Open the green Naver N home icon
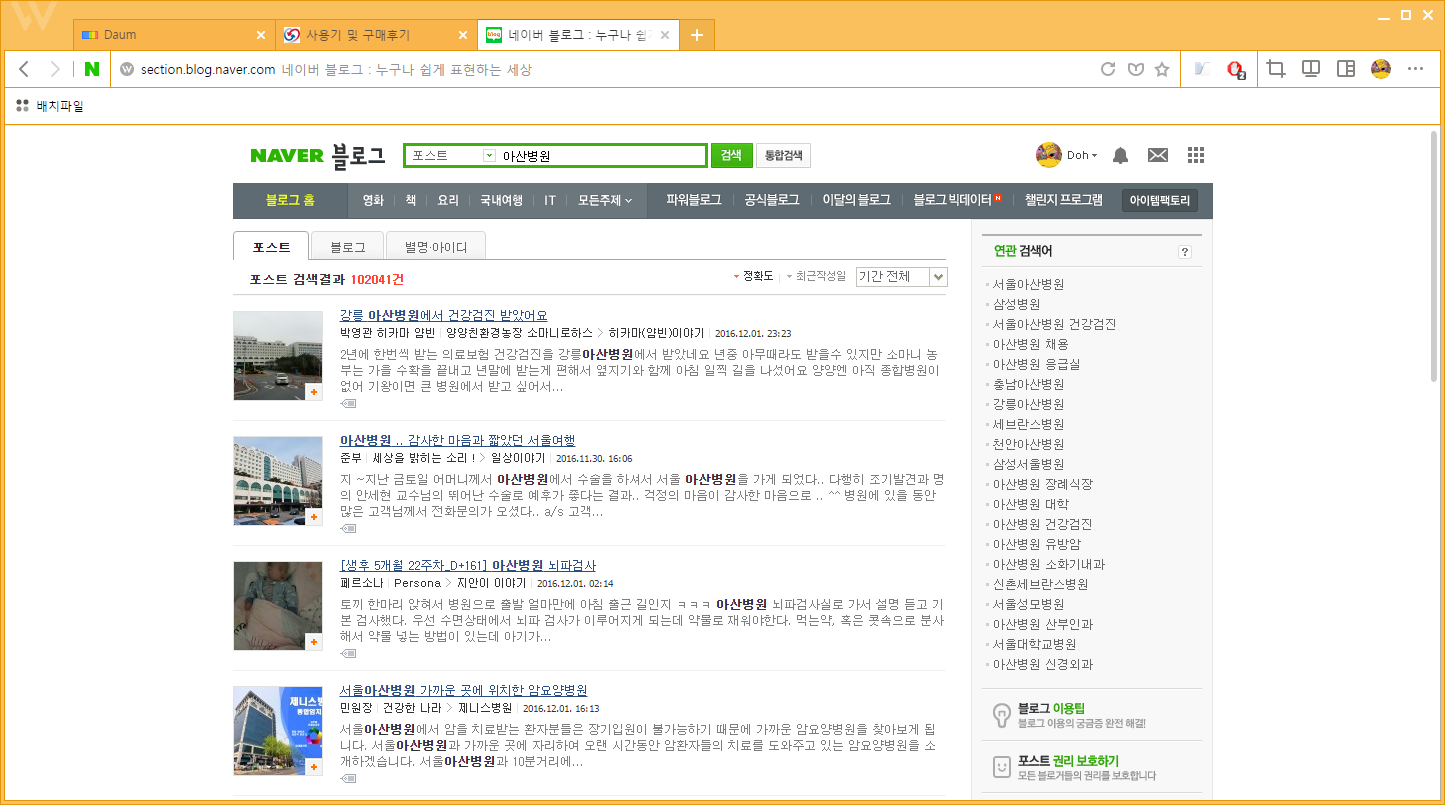1445x805 pixels. 92,69
